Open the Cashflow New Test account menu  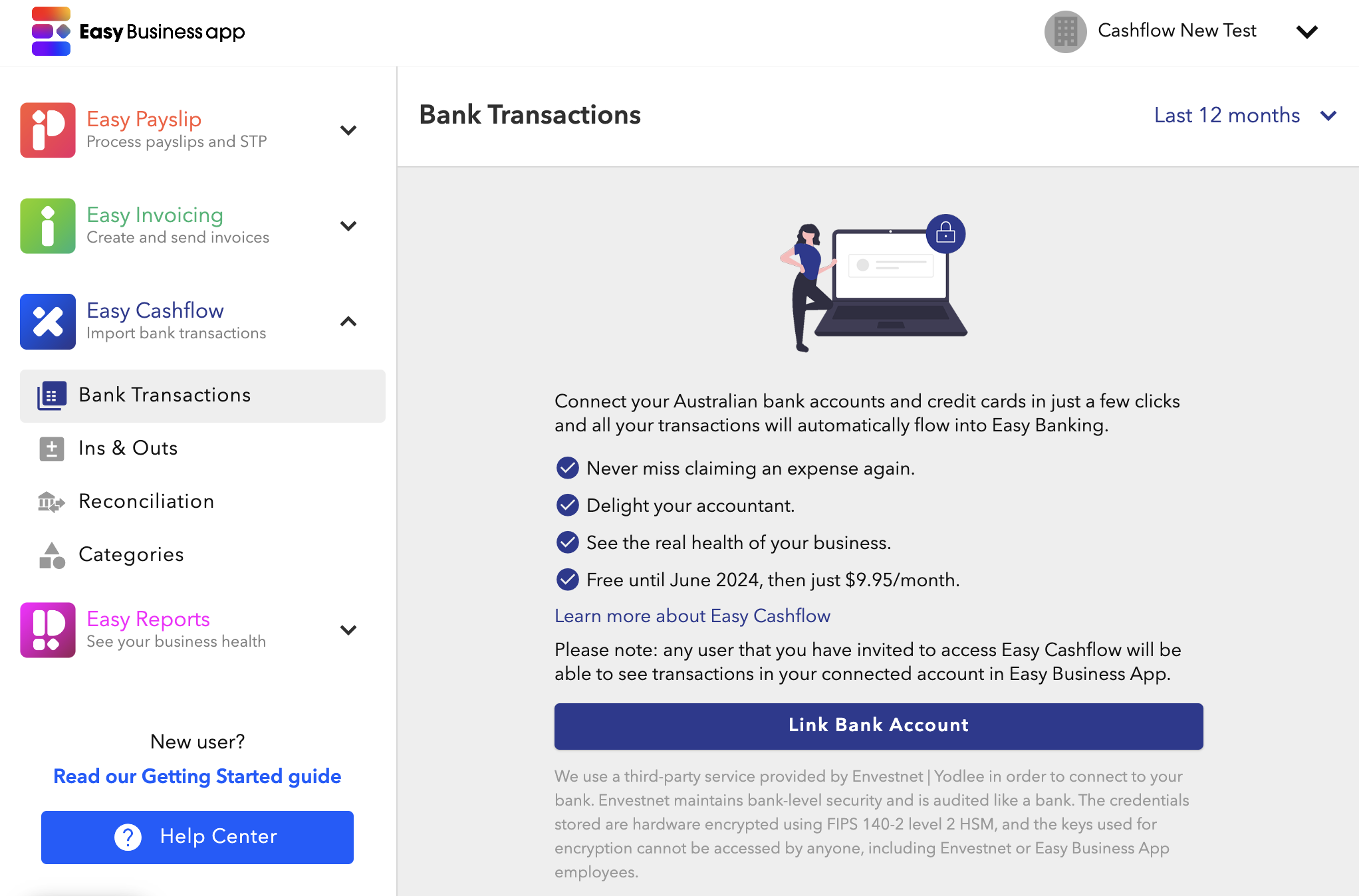tap(1307, 32)
